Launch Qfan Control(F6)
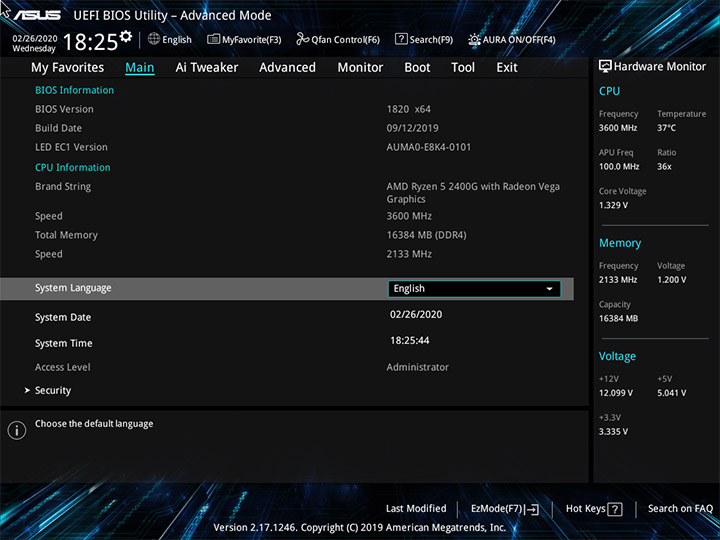Viewport: 720px width, 540px height. (338, 39)
